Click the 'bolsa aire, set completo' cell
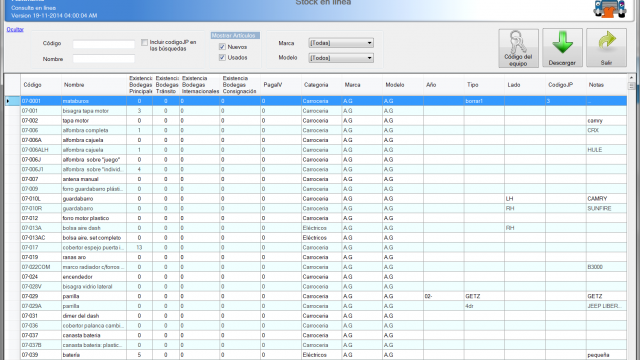This screenshot has height=360, width=640. click(x=94, y=238)
